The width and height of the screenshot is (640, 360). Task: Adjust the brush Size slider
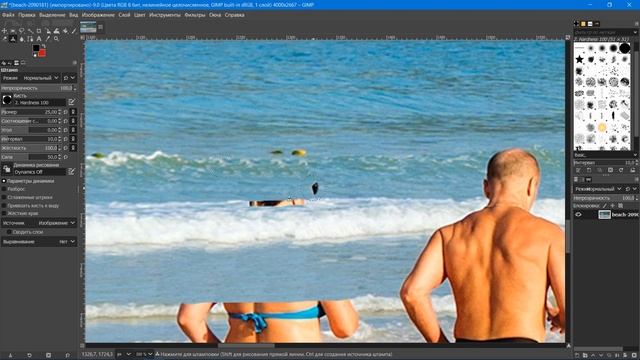31,112
